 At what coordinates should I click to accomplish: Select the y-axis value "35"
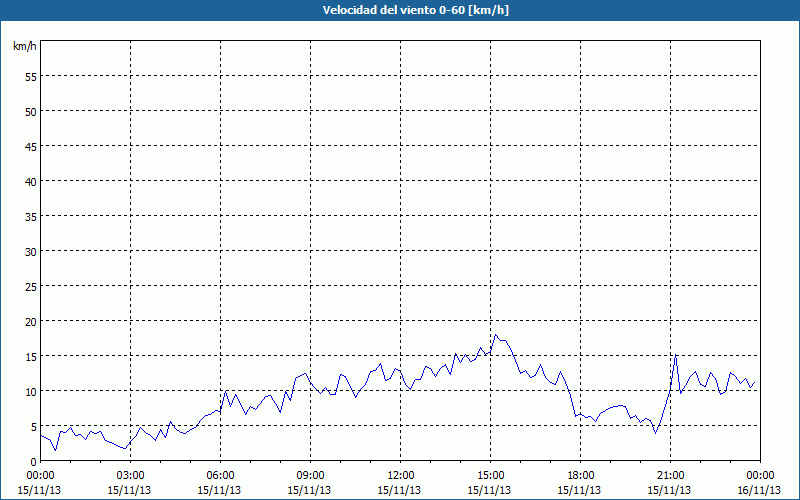31,216
